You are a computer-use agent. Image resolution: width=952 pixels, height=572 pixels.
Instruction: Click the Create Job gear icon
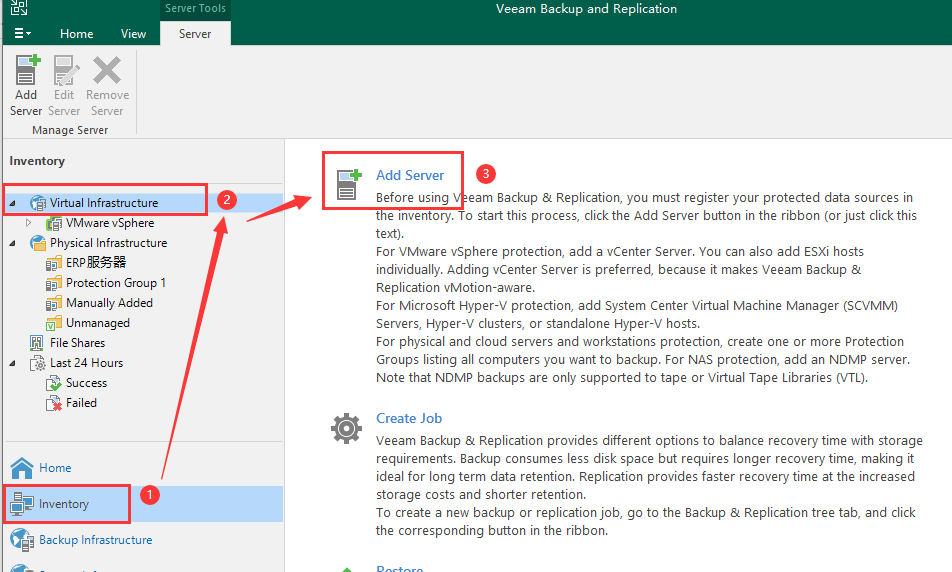click(347, 429)
